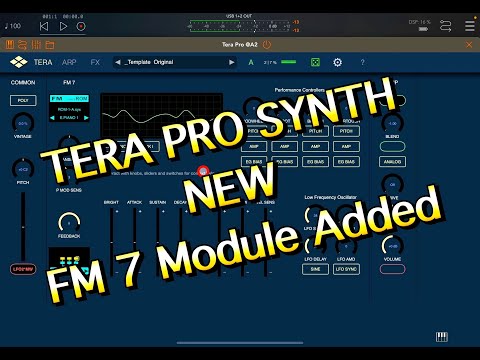
Task: Click the vertical pitch slider in Common
Action: pos(23,227)
